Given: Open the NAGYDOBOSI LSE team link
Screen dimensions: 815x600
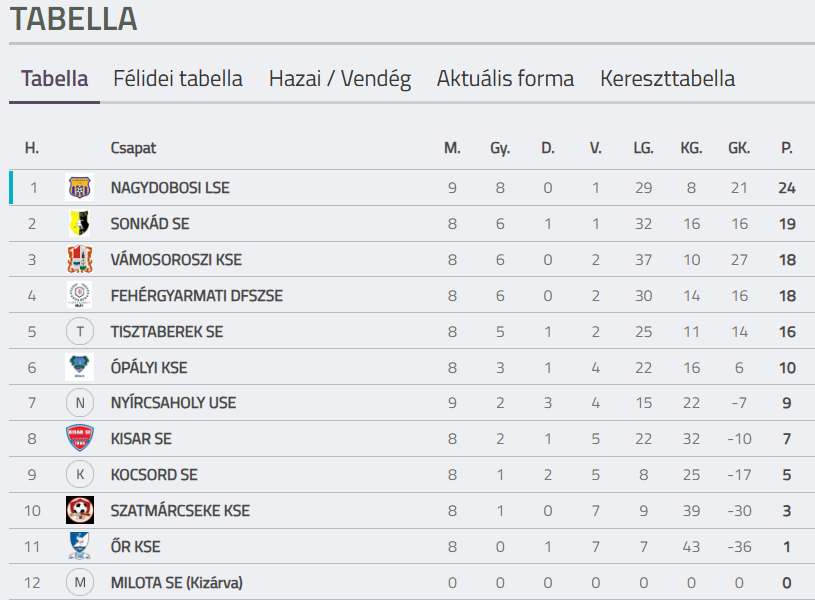Looking at the screenshot, I should pos(170,188).
